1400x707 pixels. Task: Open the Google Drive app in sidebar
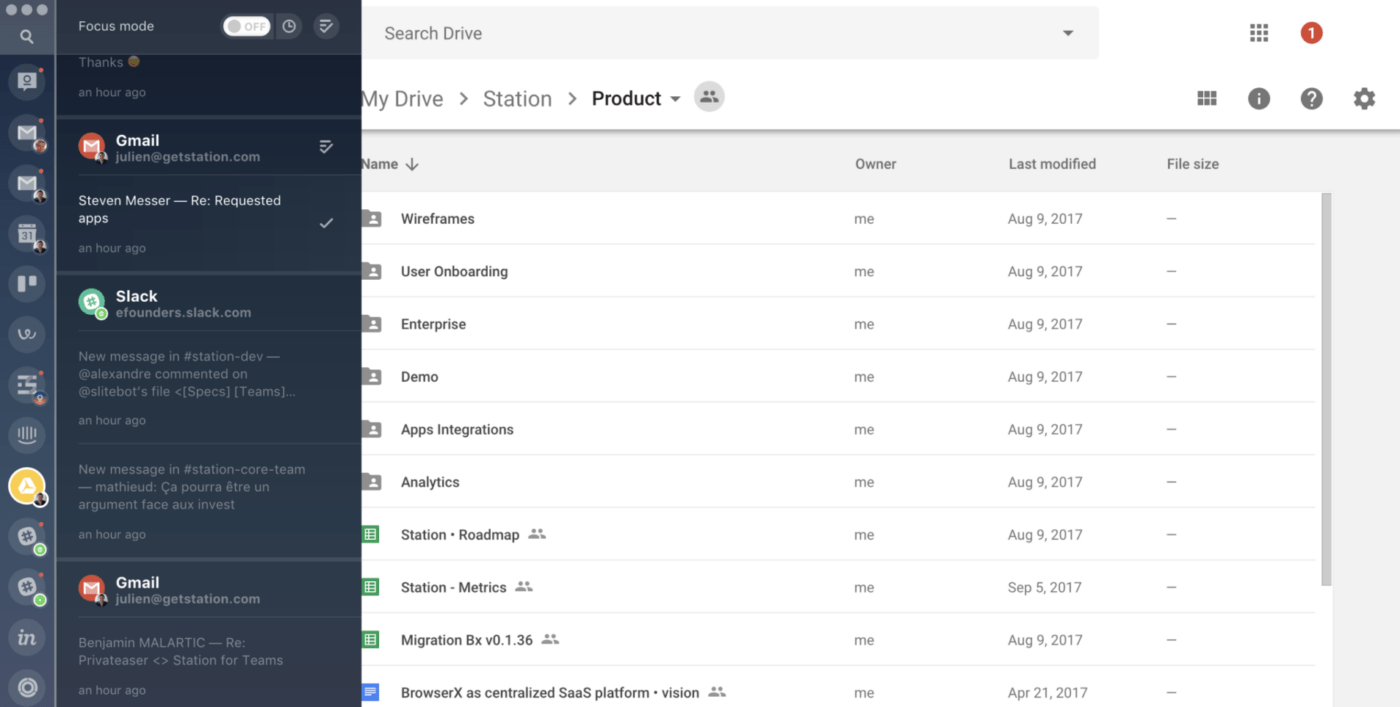(x=27, y=486)
